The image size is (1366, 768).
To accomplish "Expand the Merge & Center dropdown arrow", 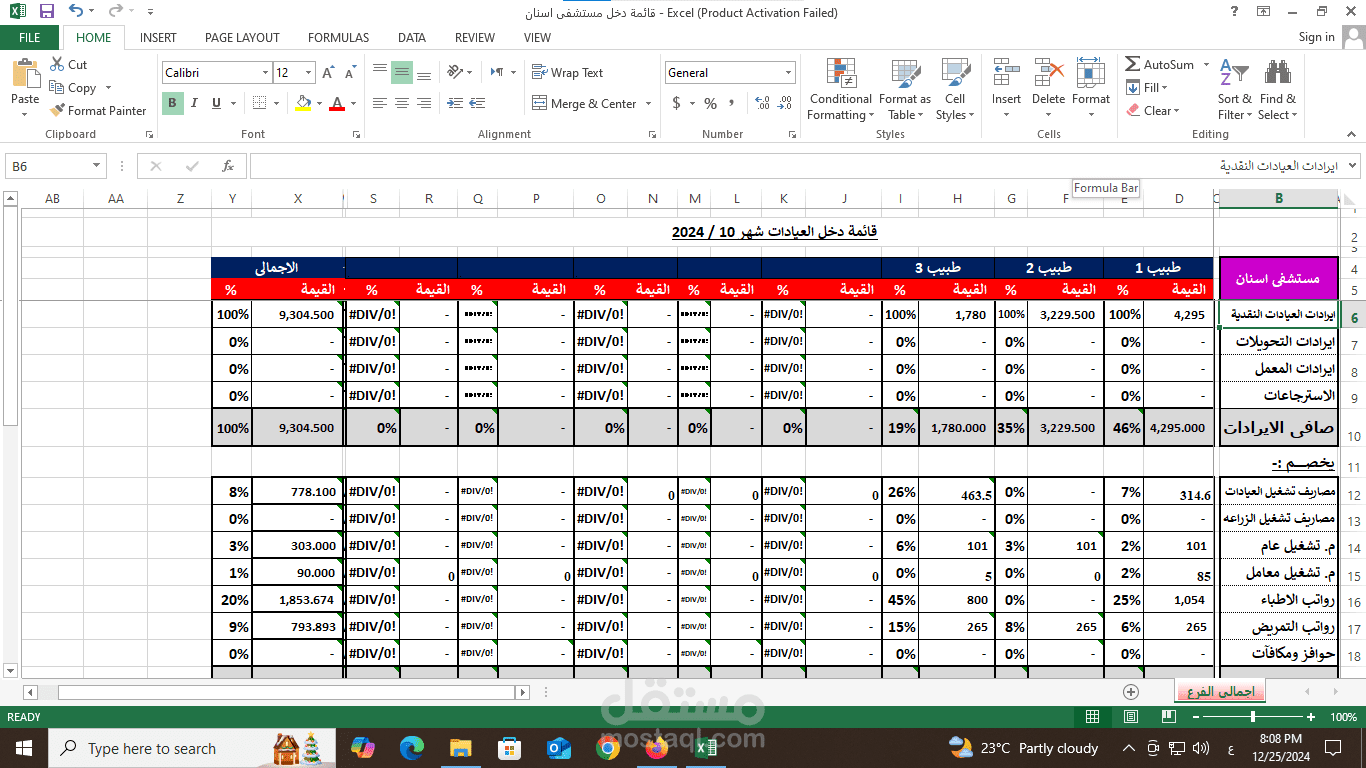I will pos(648,104).
